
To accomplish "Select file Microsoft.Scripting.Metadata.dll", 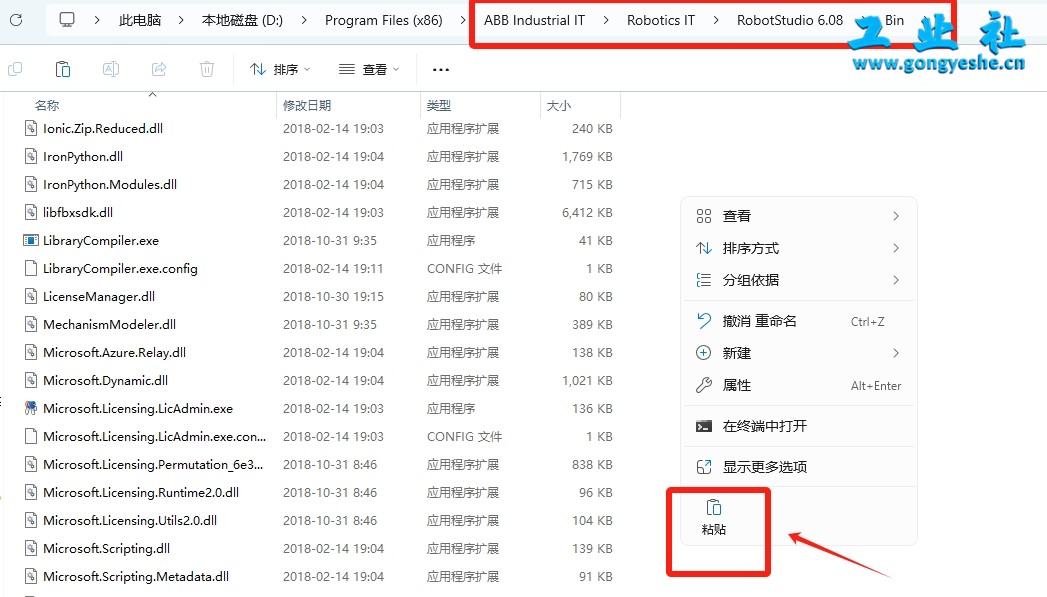I will pyautogui.click(x=136, y=577).
